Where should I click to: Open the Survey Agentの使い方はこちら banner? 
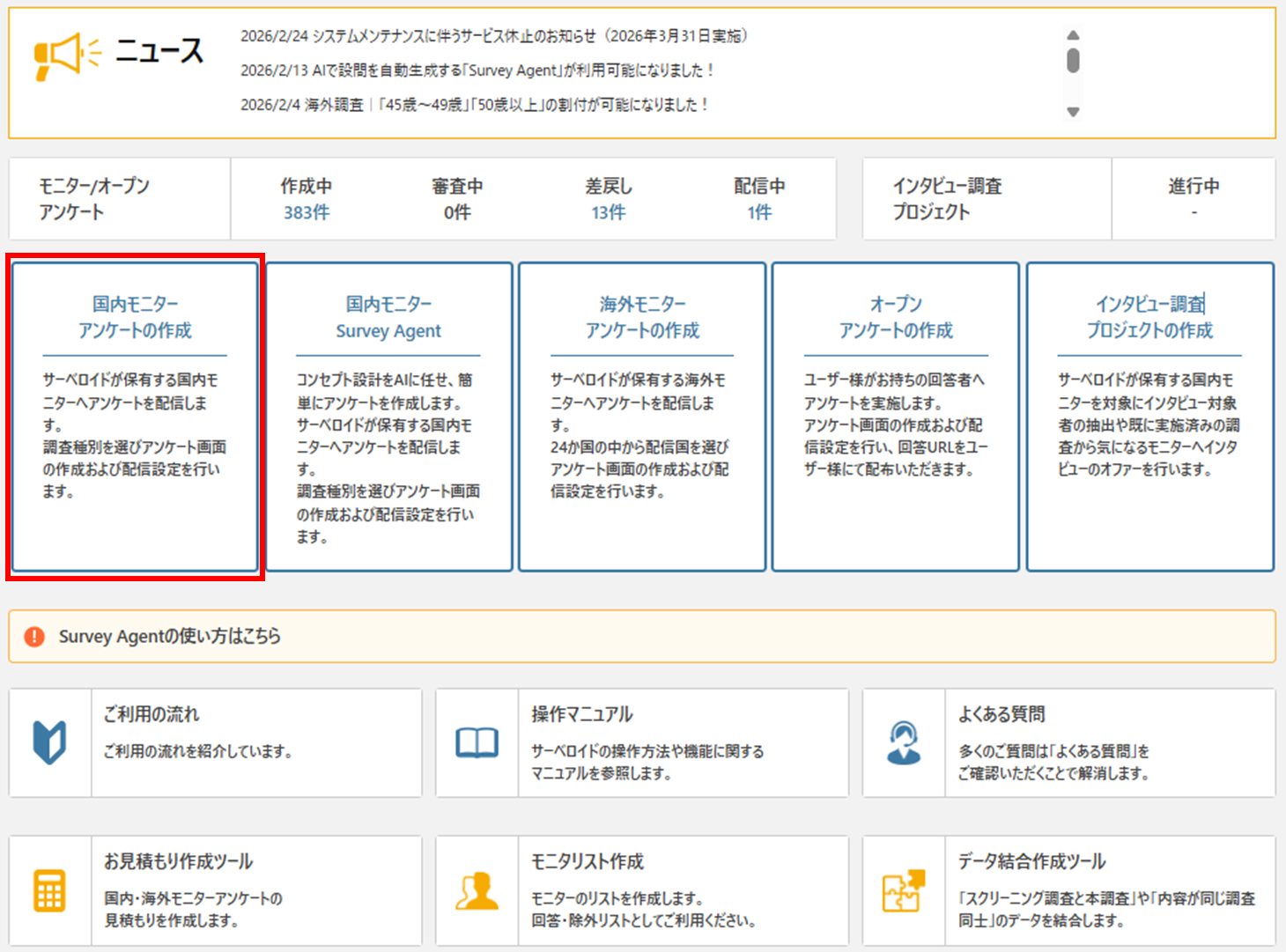(170, 636)
